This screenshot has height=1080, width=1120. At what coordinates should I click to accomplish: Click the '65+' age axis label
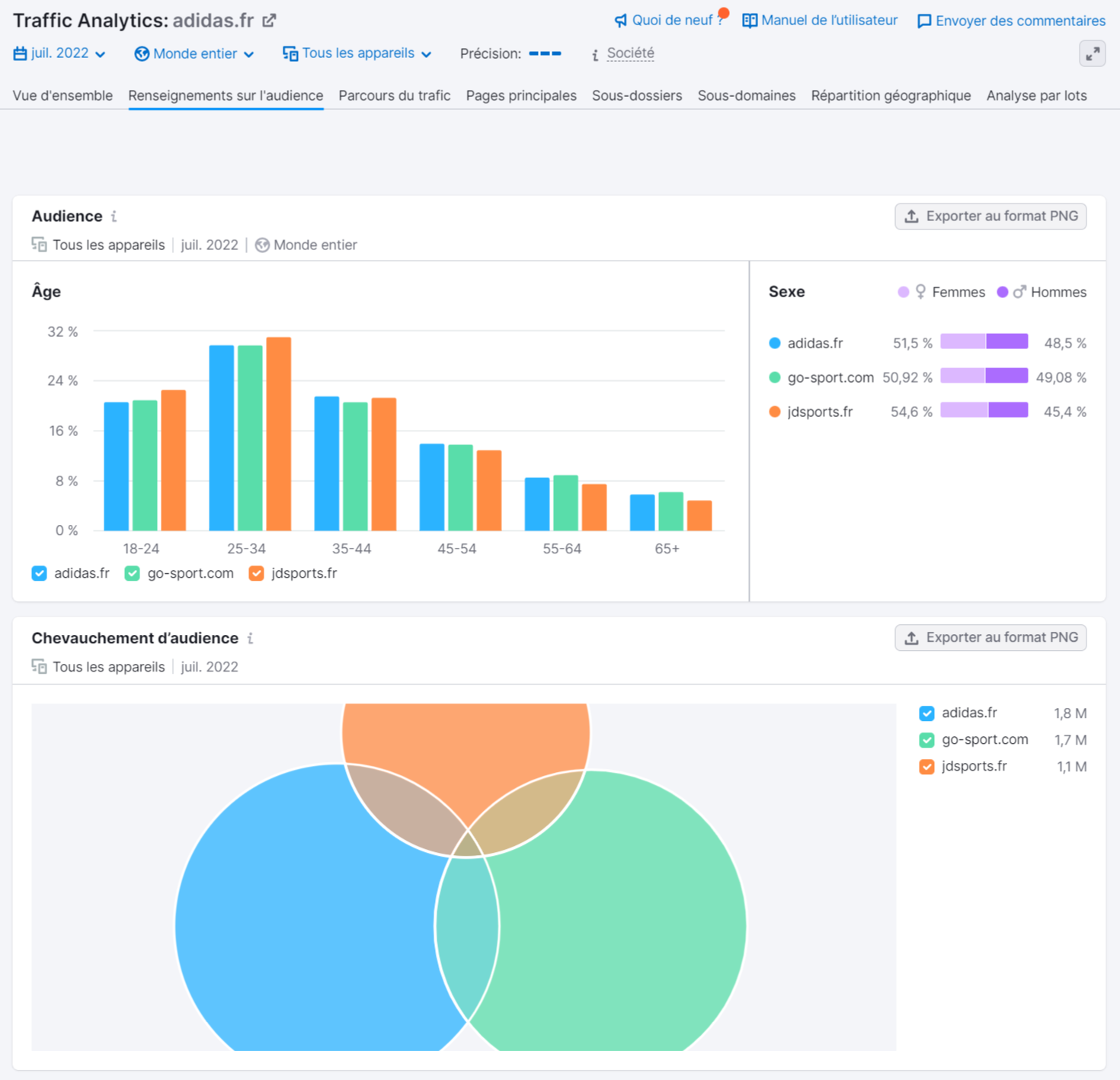[667, 549]
